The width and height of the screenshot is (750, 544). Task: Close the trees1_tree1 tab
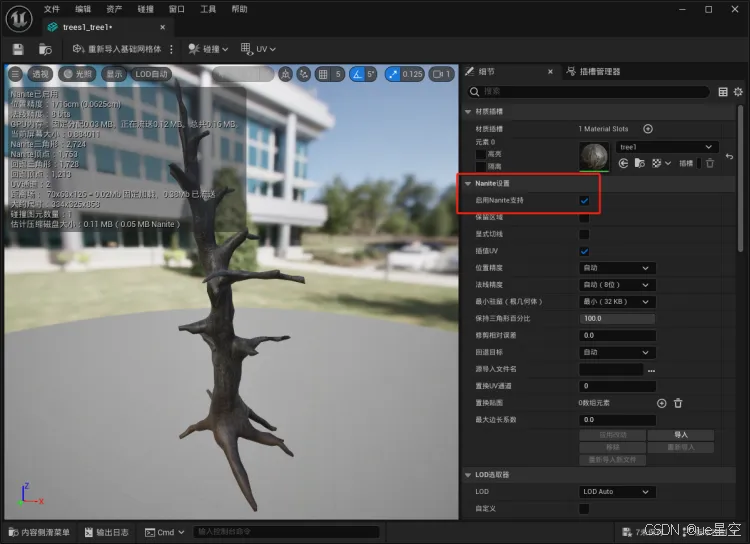point(163,27)
